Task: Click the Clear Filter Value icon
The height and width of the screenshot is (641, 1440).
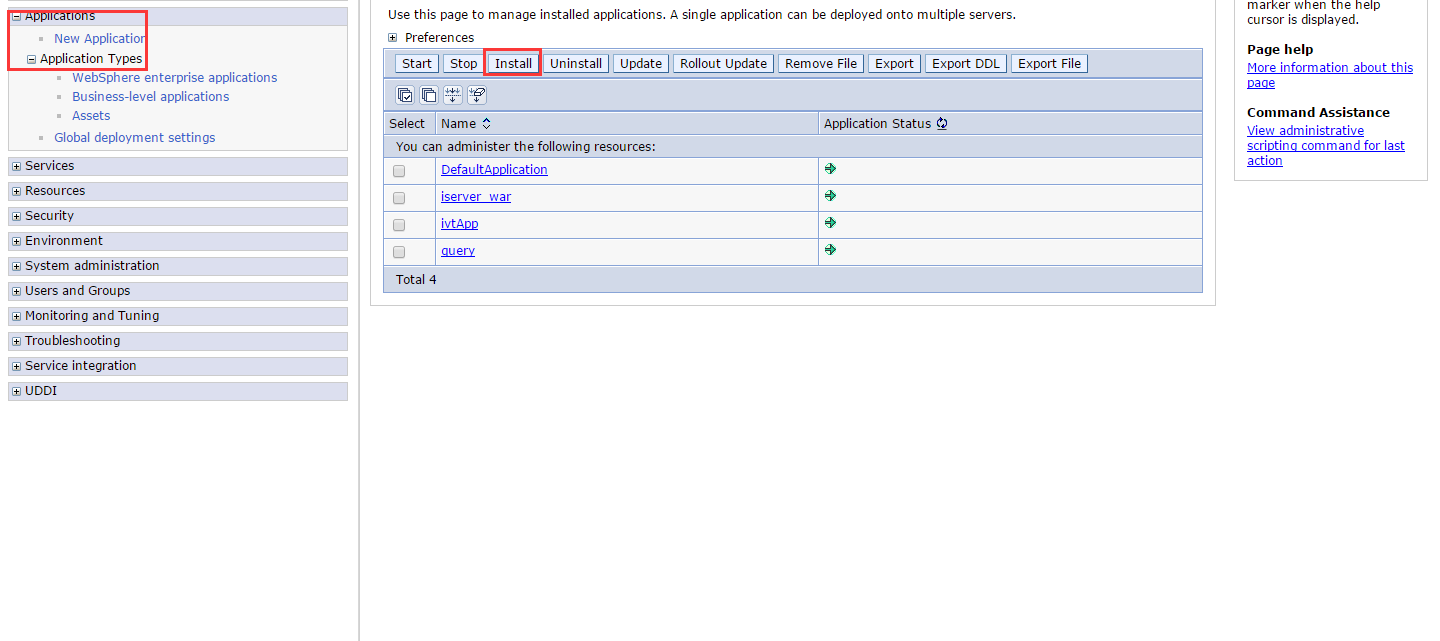Action: 477,95
